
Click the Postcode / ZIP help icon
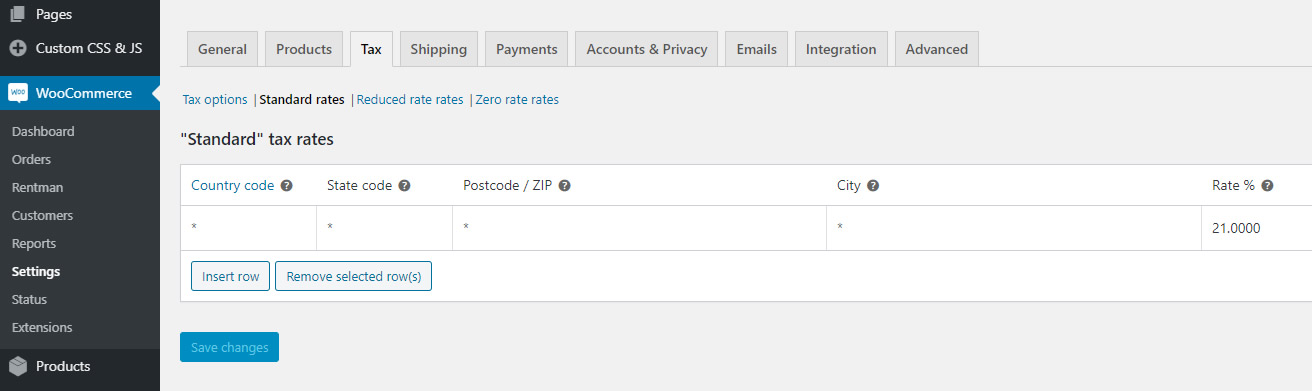point(564,186)
